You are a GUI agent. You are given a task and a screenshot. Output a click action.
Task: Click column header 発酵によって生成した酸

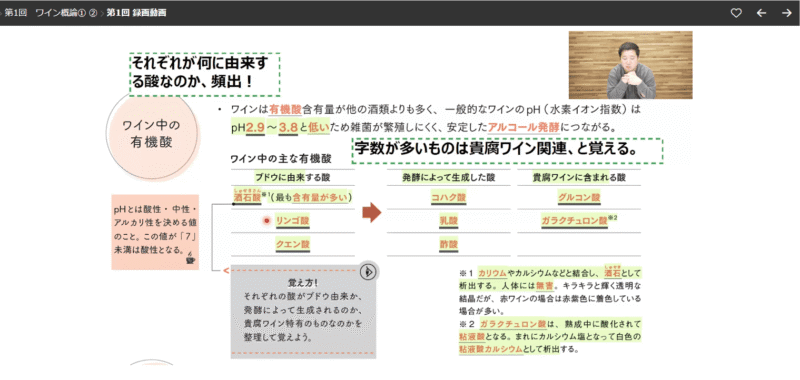(x=448, y=178)
